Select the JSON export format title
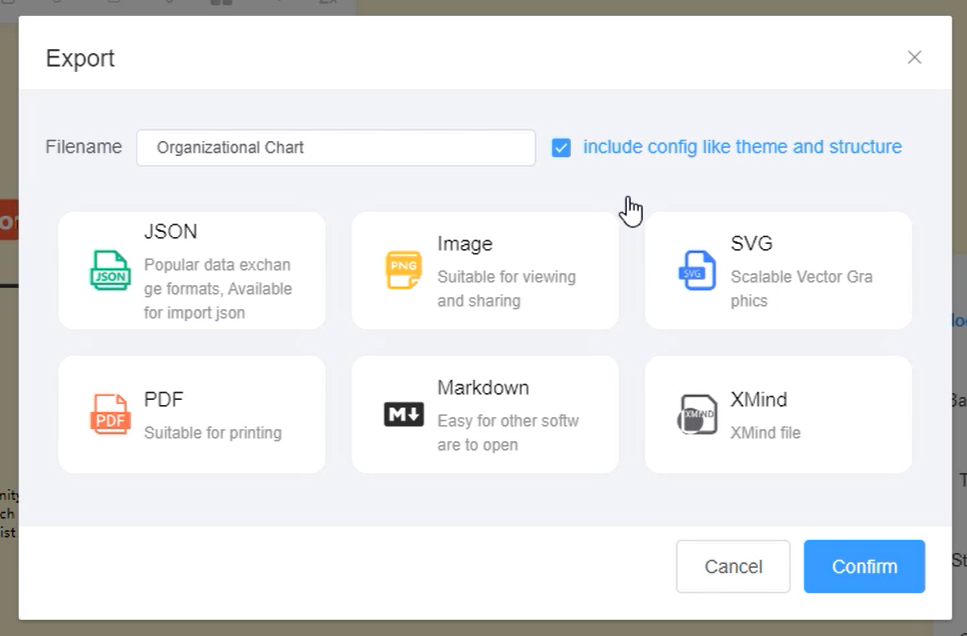 click(171, 232)
